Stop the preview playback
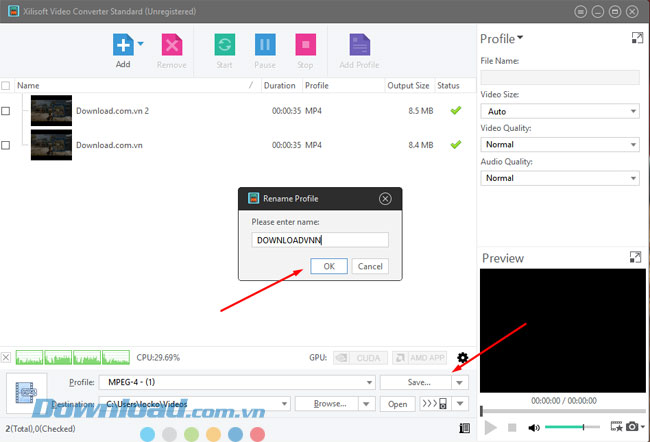 512,427
